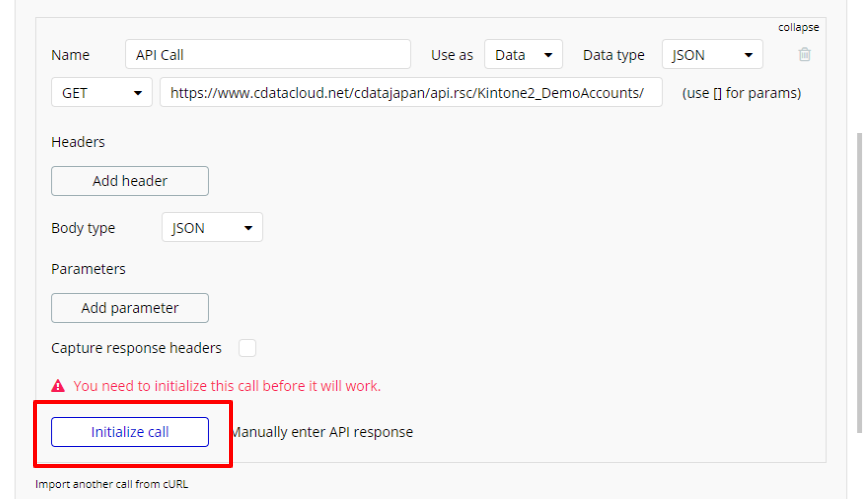Click the Add parameter button

coord(130,308)
